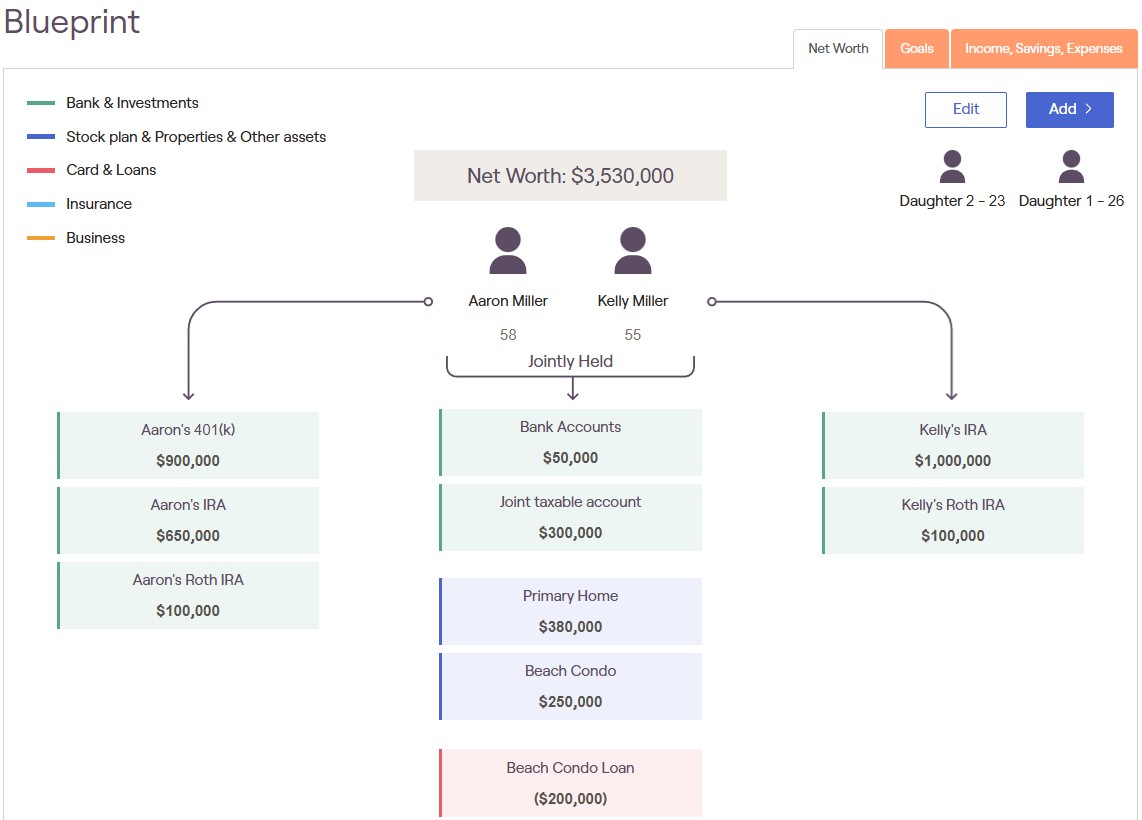Click the Net Worth total banner
This screenshot has width=1142, height=820.
[x=570, y=176]
